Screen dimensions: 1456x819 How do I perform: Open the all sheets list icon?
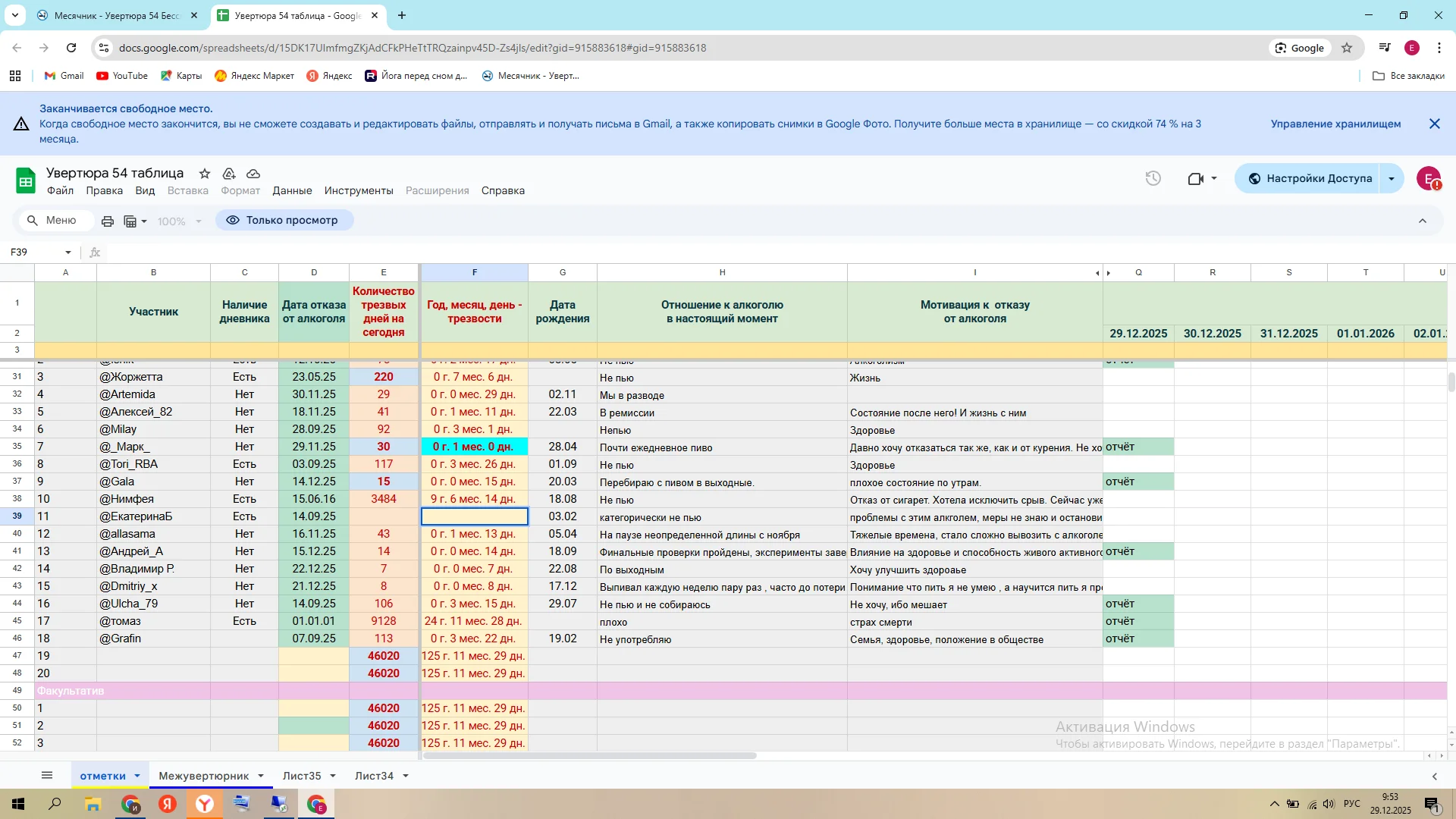(x=47, y=776)
